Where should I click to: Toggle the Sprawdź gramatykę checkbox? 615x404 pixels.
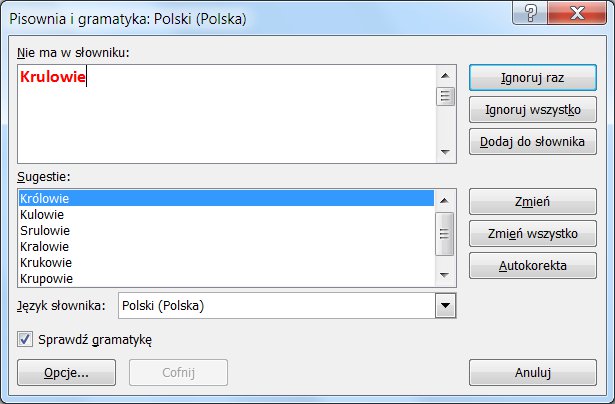pyautogui.click(x=25, y=339)
